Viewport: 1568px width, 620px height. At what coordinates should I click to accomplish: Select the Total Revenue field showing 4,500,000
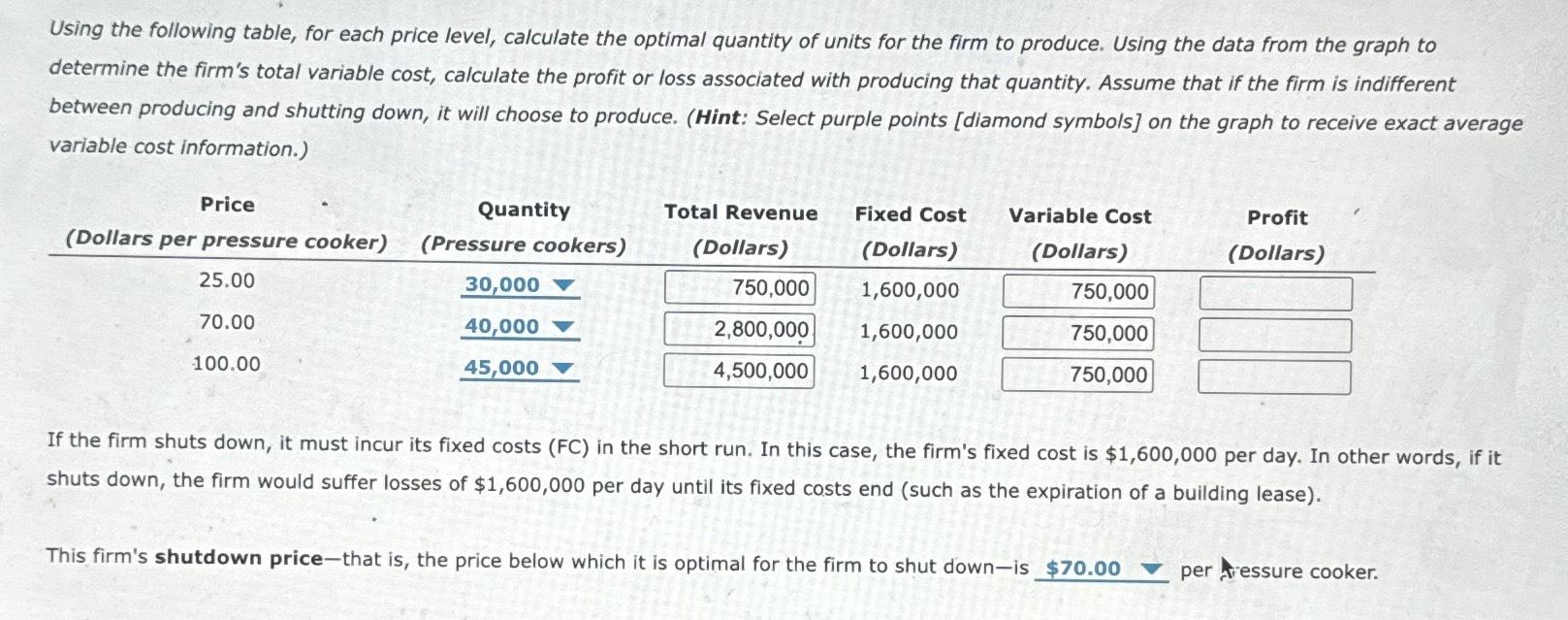pyautogui.click(x=740, y=372)
